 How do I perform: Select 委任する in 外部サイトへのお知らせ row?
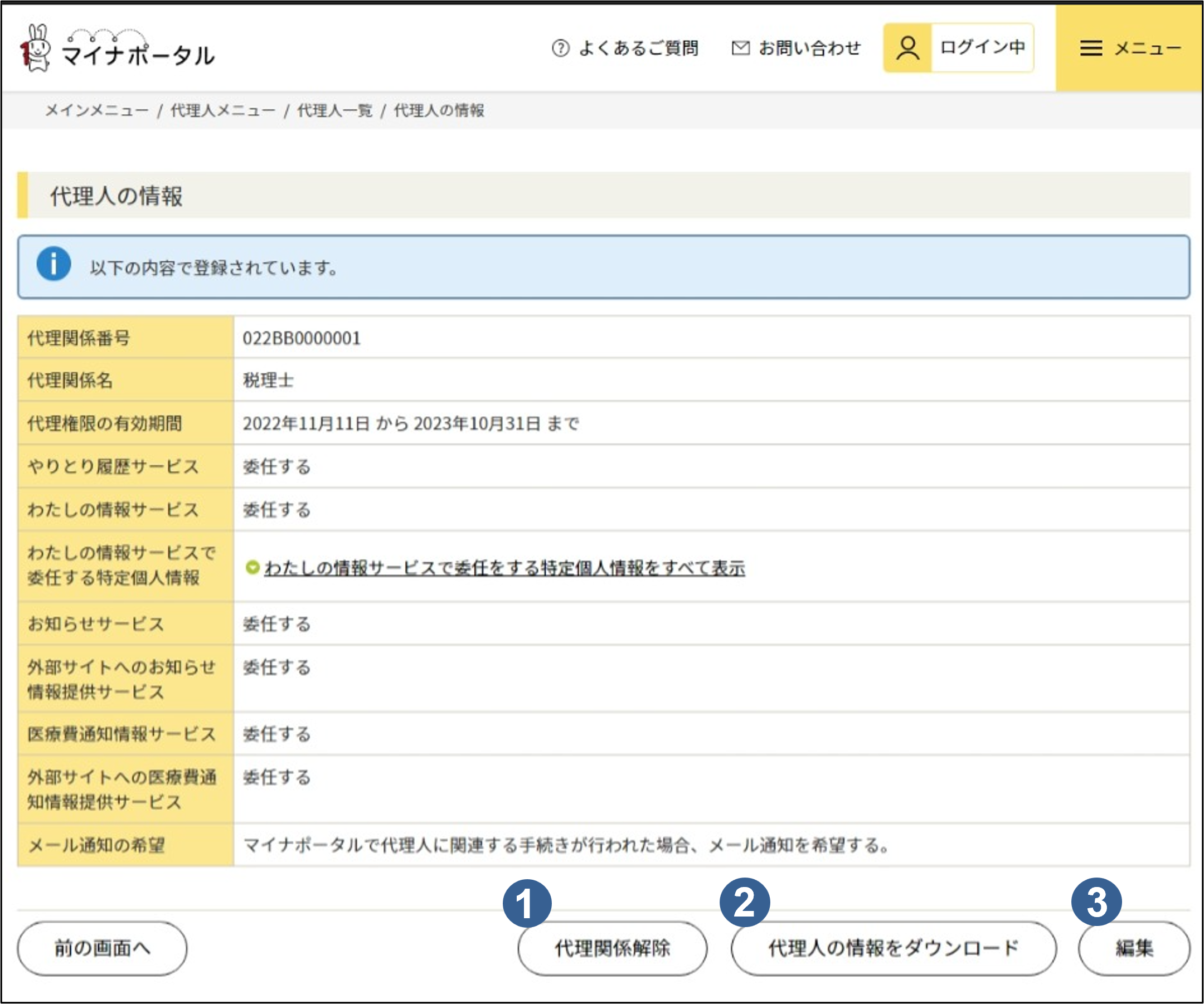277,667
